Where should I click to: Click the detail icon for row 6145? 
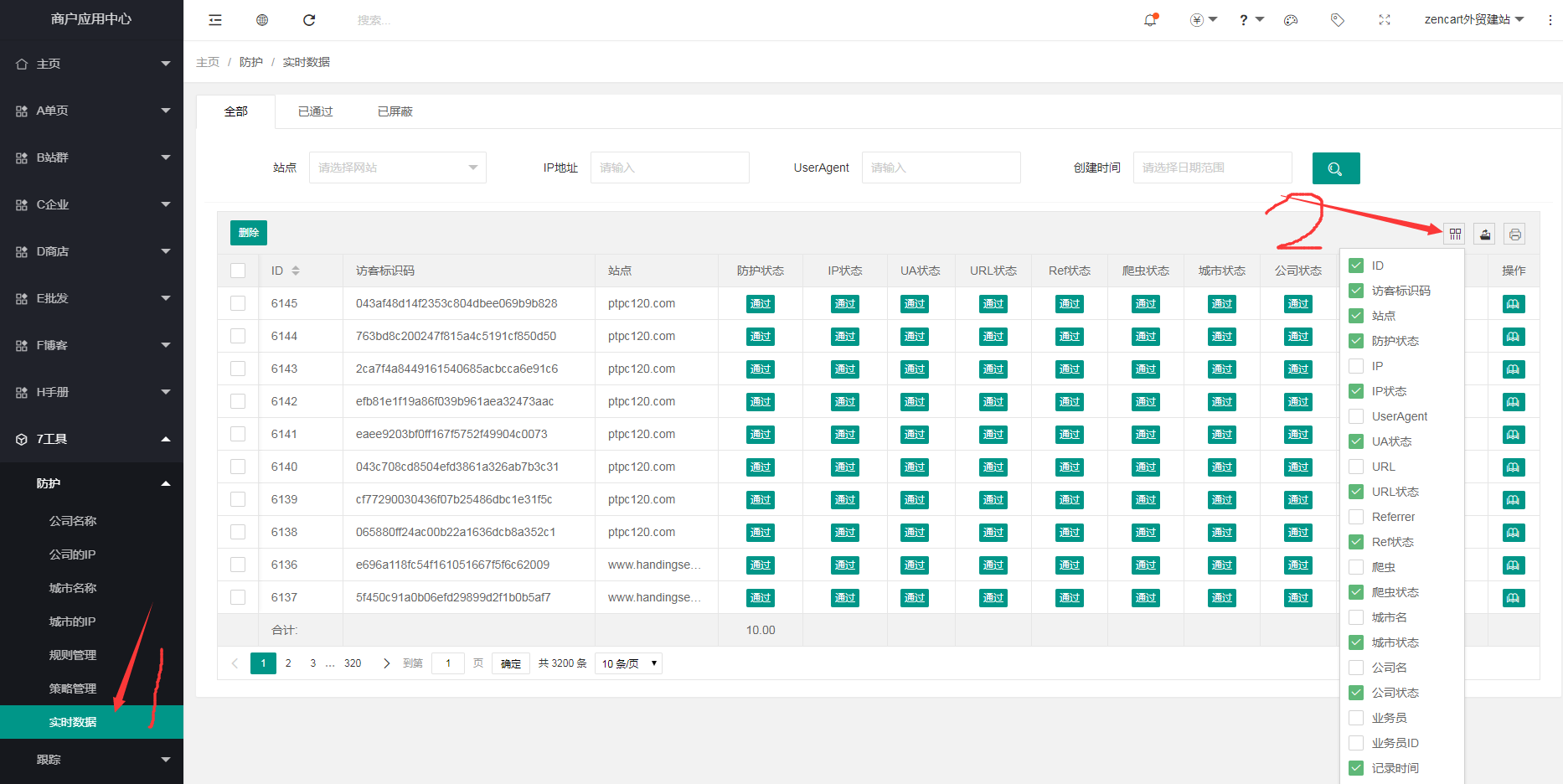pyautogui.click(x=1513, y=304)
